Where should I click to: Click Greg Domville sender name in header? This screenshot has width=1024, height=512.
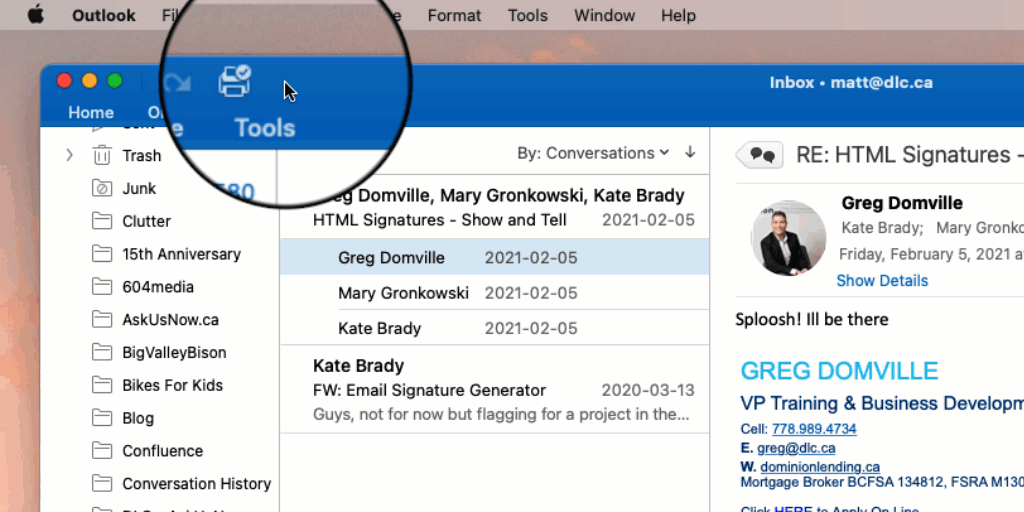pos(902,203)
